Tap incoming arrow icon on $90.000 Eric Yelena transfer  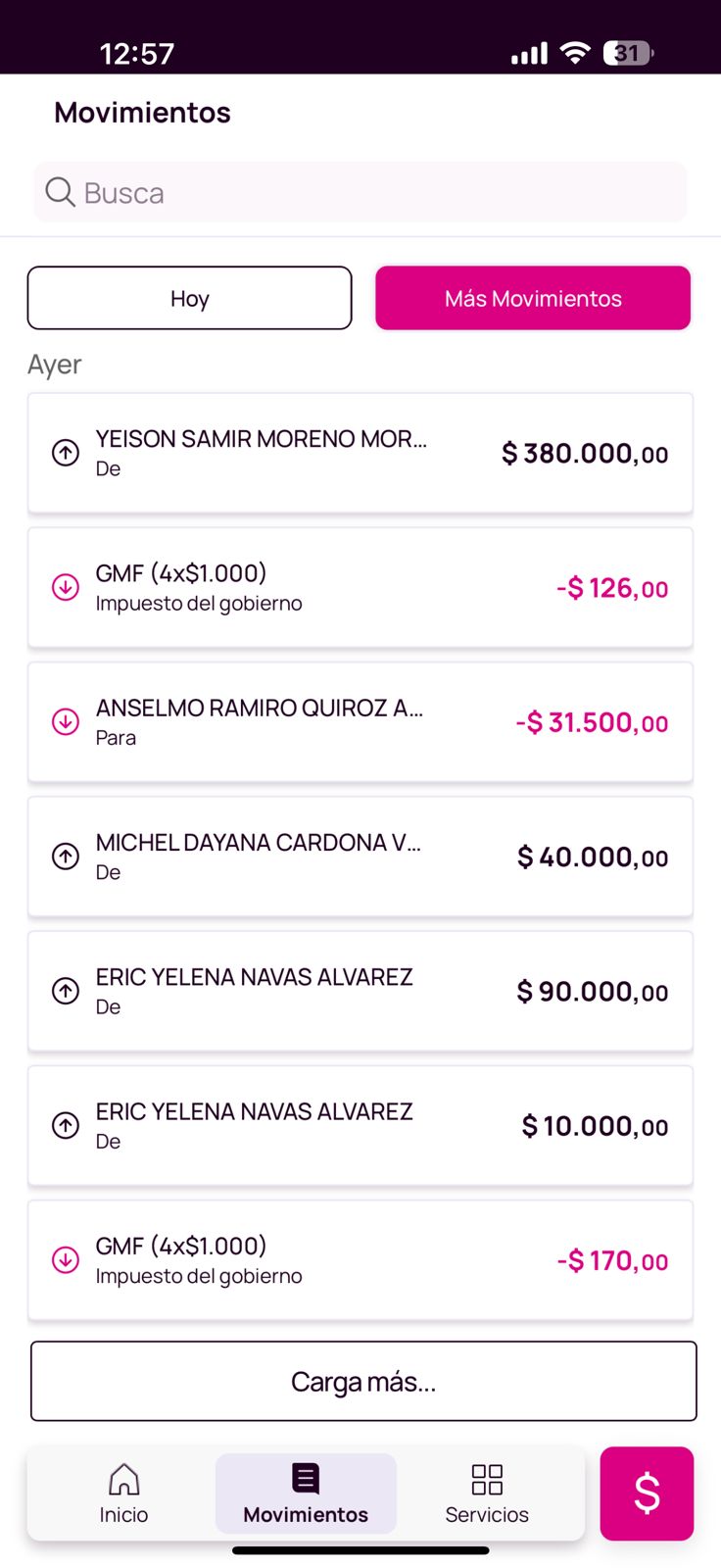point(66,991)
